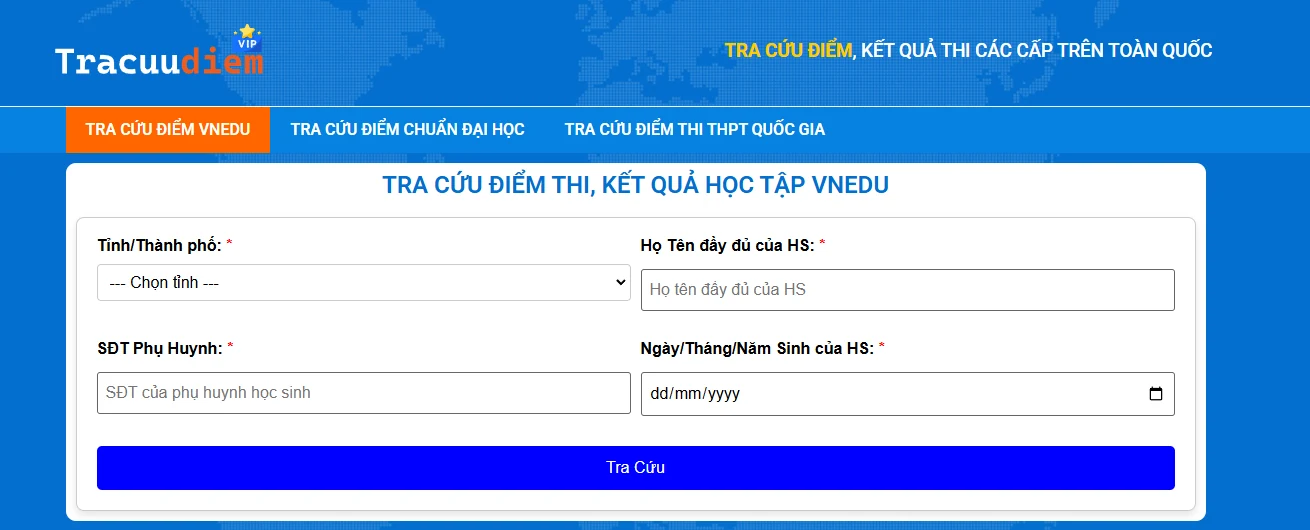
Task: Open the calendar picker icon in date field
Action: (1156, 394)
